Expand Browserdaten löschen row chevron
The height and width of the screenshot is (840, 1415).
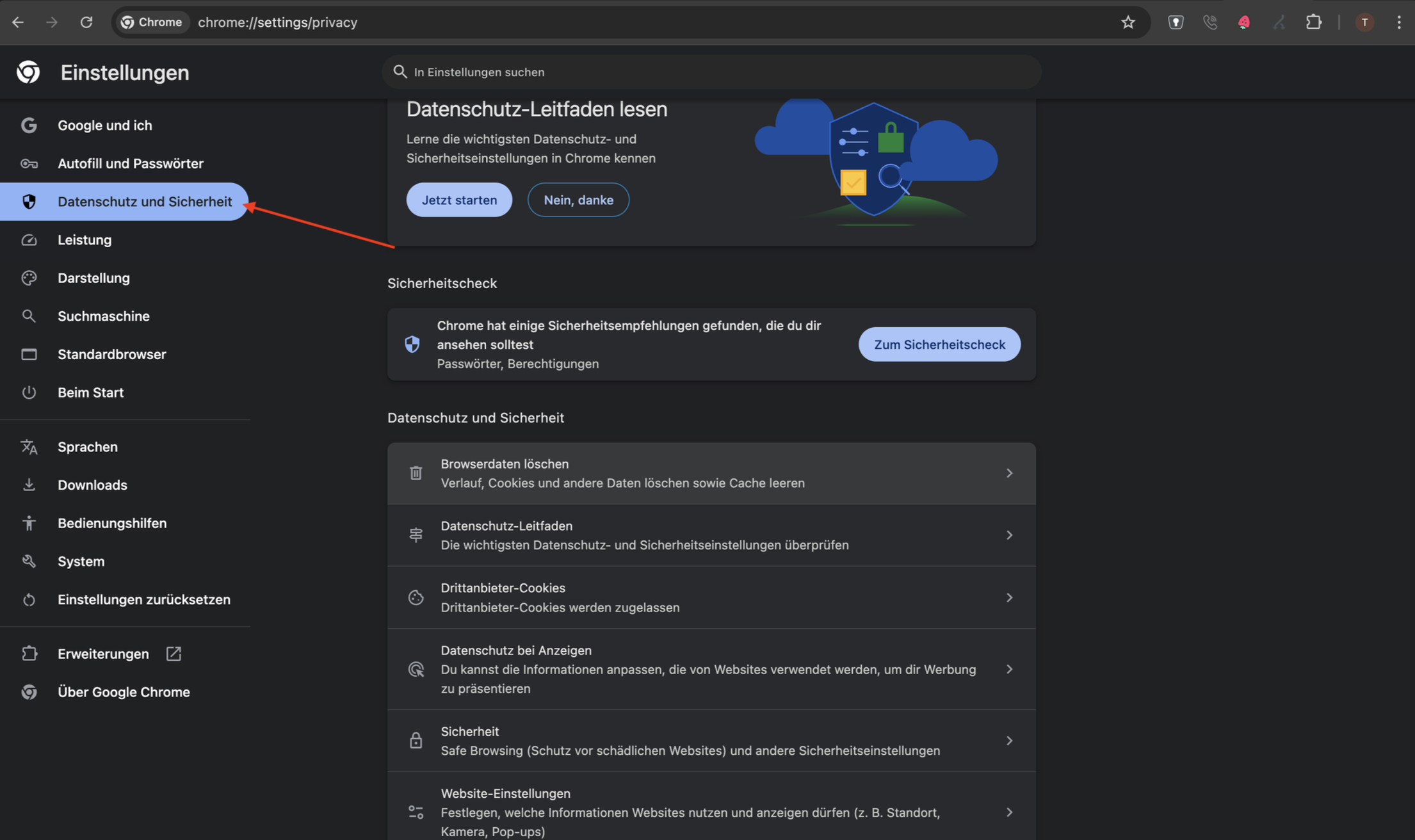[1009, 473]
